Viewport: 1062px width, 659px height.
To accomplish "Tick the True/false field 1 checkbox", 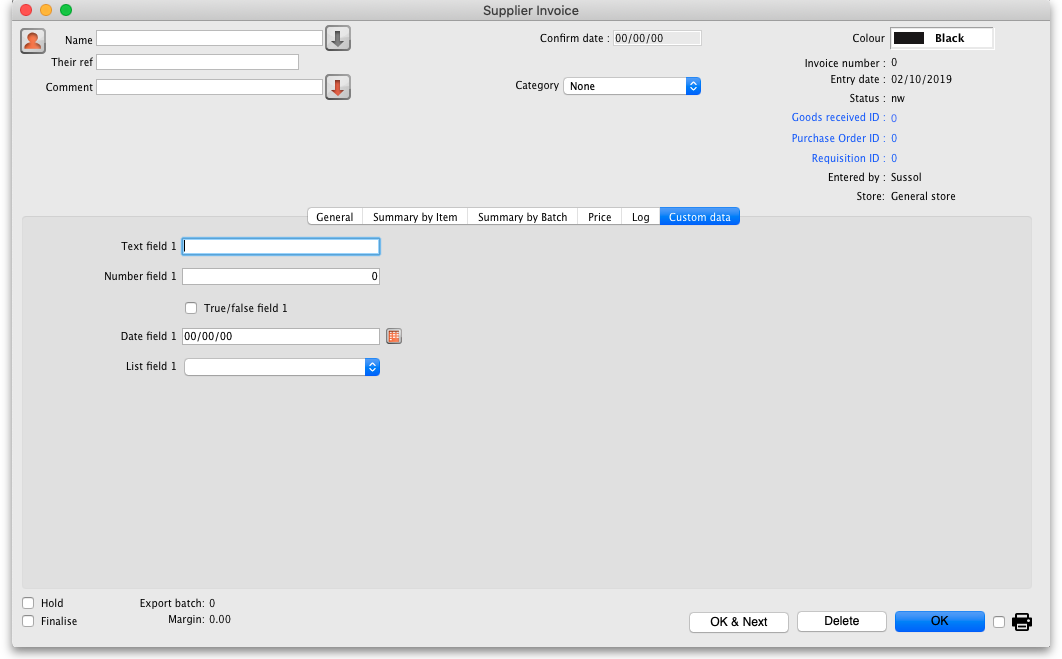I will (191, 308).
